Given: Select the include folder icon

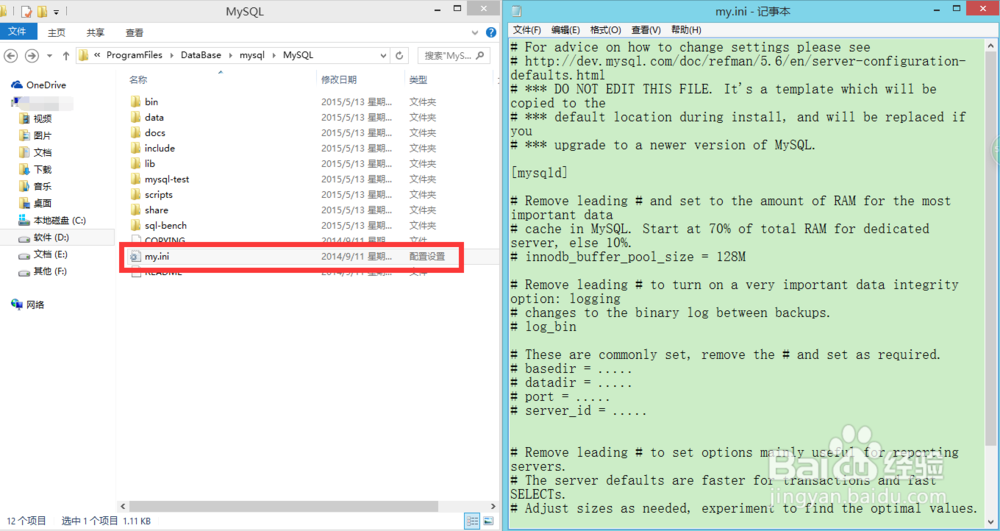Looking at the screenshot, I should point(135,148).
